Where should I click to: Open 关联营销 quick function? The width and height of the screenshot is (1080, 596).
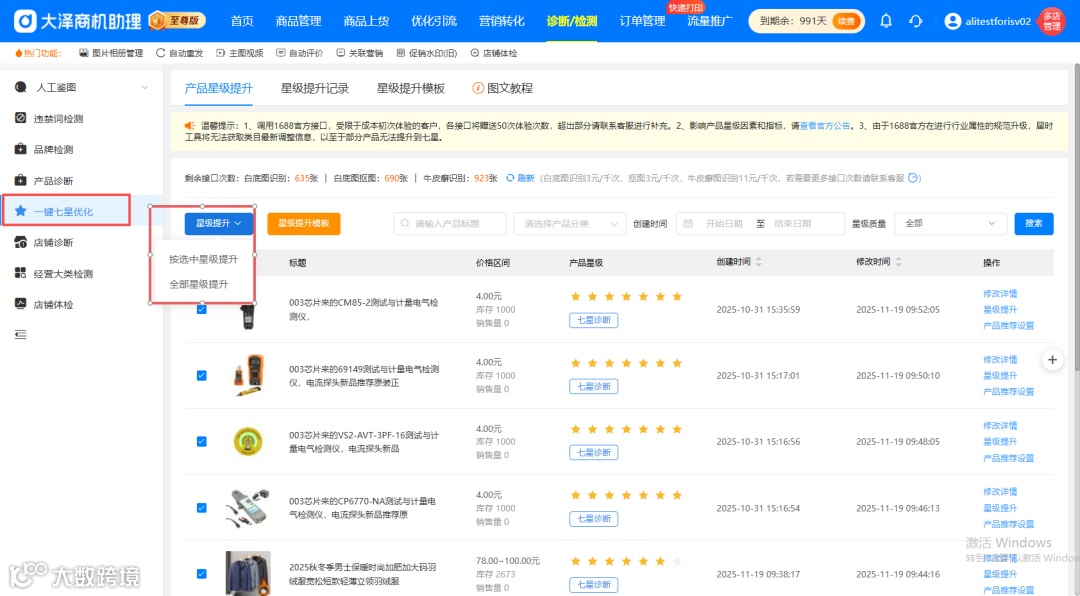[x=360, y=53]
